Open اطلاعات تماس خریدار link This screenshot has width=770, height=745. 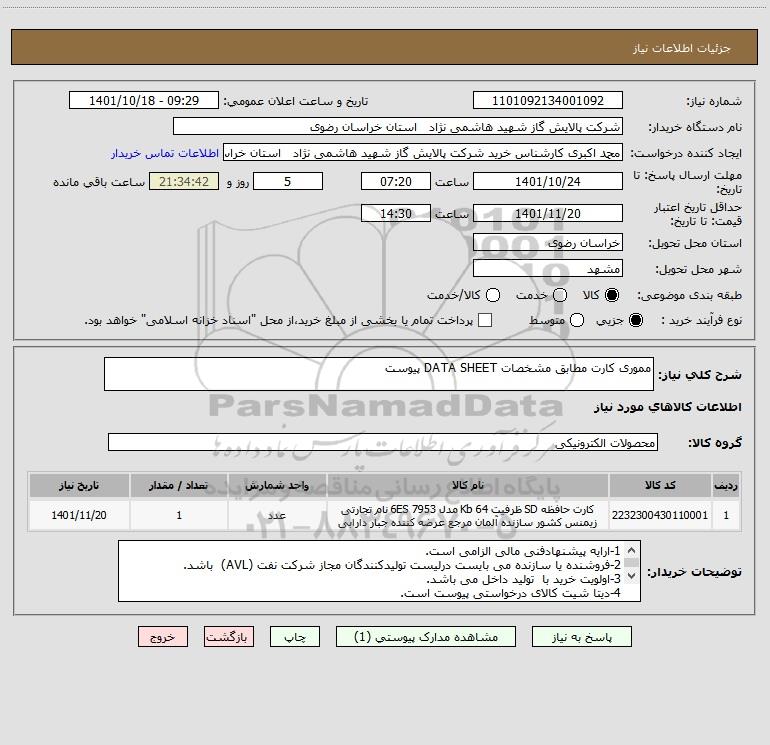[x=165, y=153]
